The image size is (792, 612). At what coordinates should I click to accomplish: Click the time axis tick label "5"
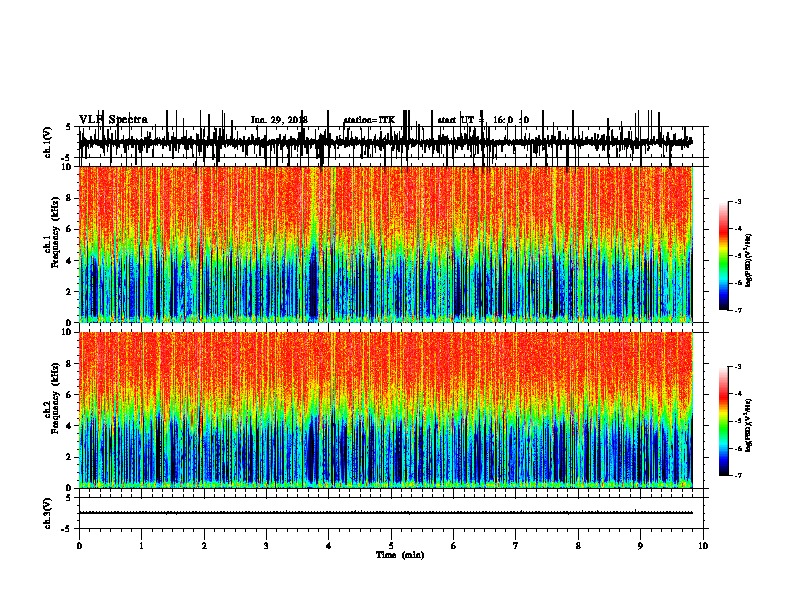pyautogui.click(x=391, y=546)
